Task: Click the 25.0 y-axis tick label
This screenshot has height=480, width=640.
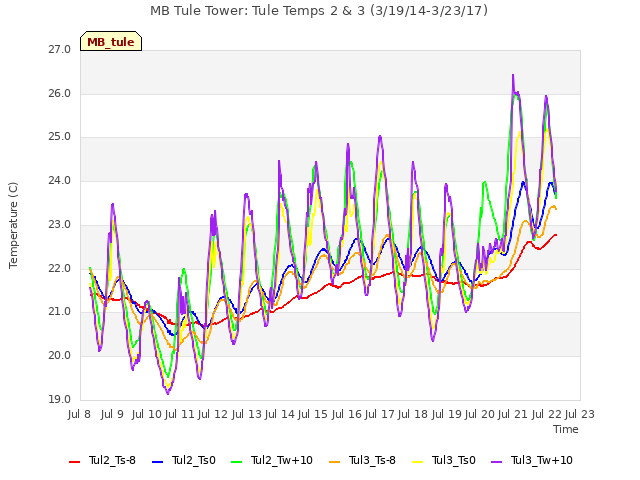Action: [x=60, y=137]
